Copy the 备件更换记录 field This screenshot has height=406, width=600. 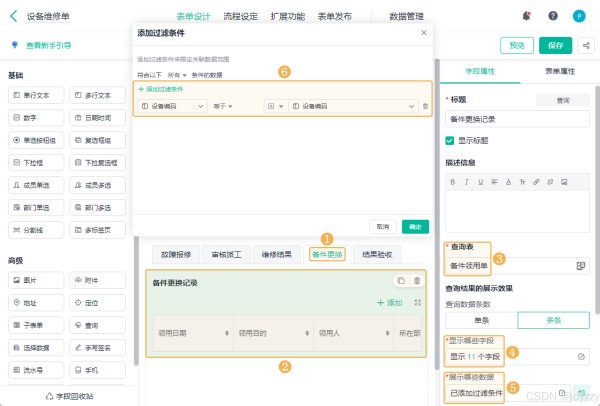401,281
